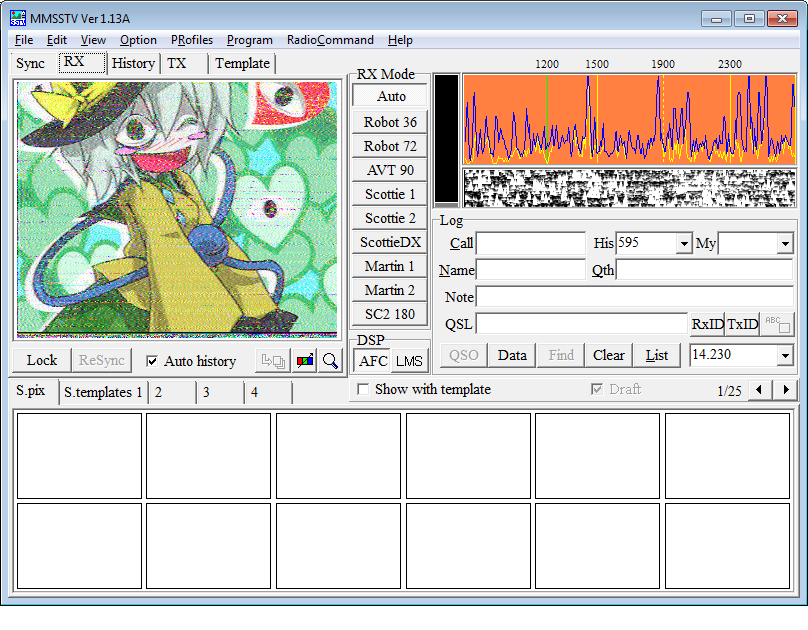Open the log List button
The height and width of the screenshot is (630, 808).
click(657, 355)
